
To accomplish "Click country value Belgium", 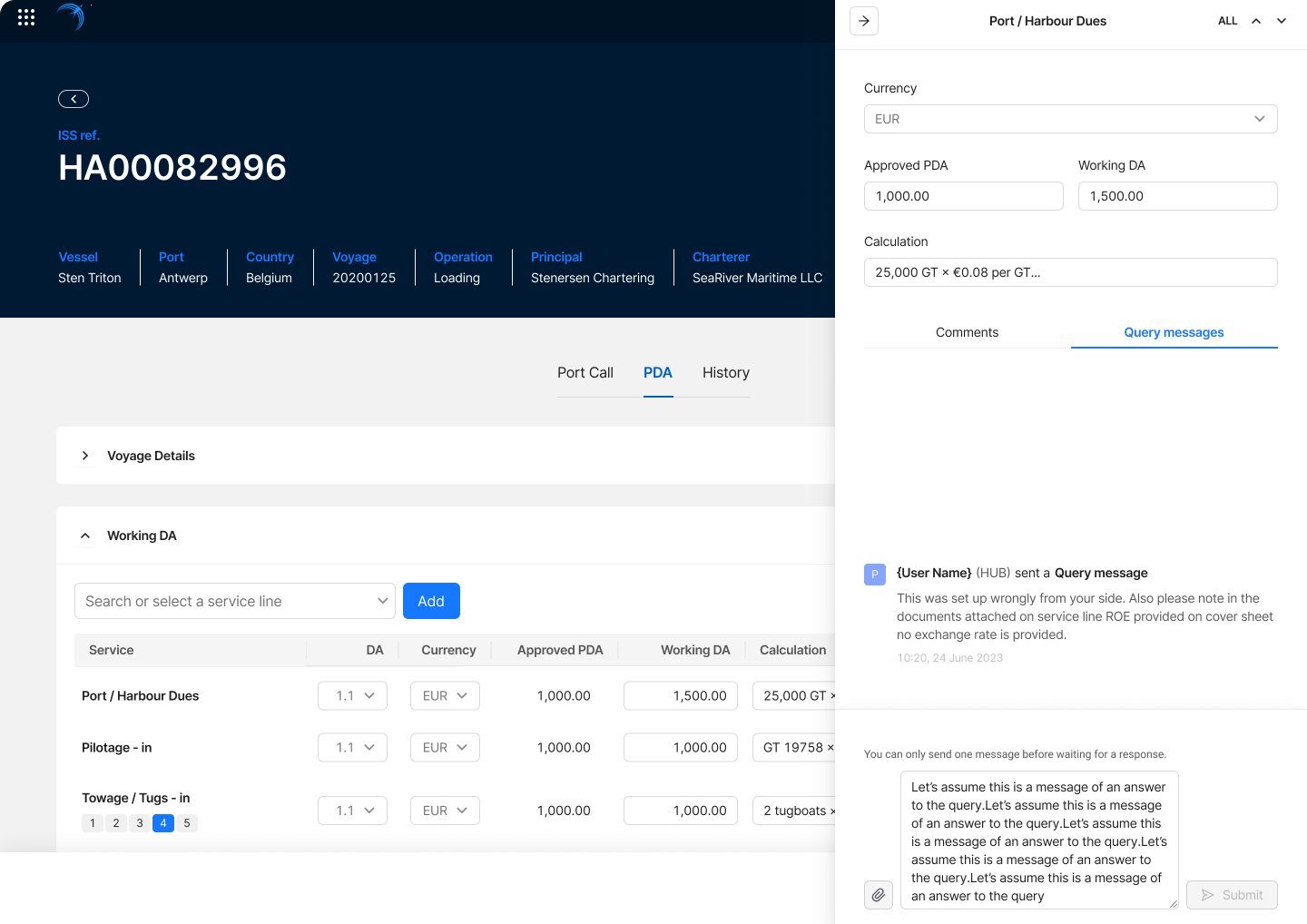I will point(269,278).
